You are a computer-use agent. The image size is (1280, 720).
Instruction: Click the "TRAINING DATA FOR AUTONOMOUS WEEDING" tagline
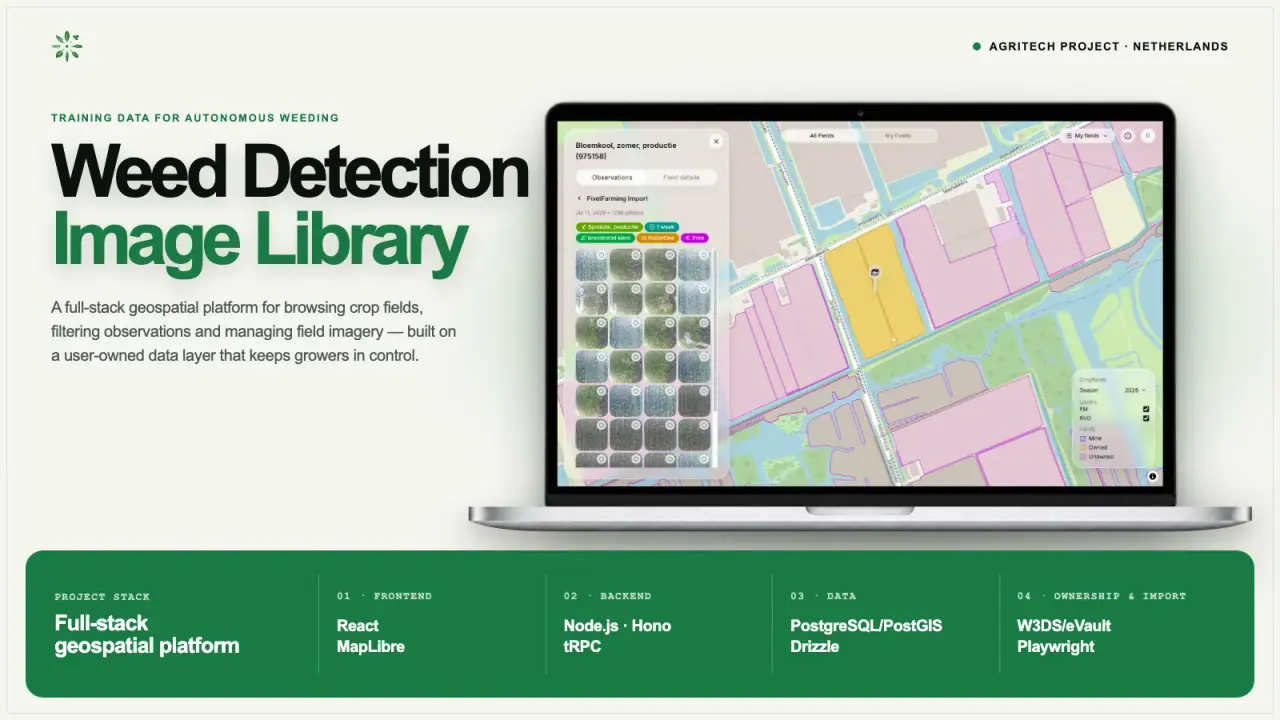[195, 118]
